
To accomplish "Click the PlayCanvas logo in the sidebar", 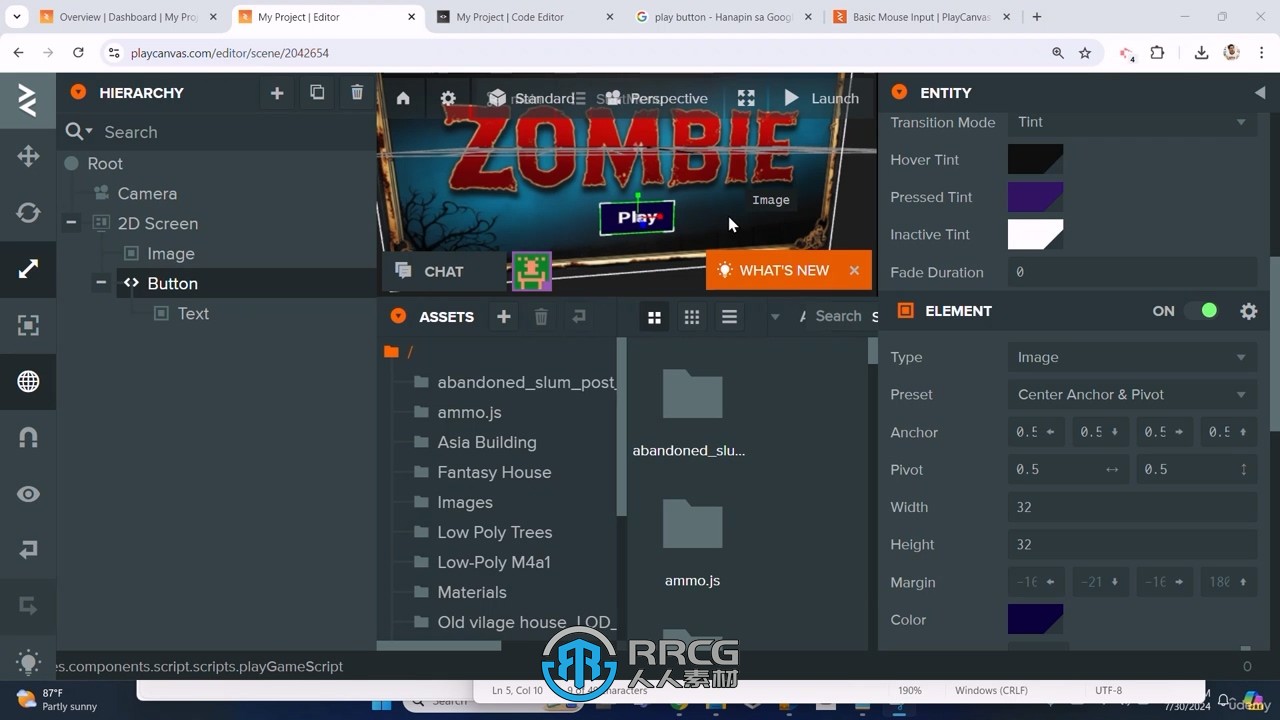I will pos(28,100).
